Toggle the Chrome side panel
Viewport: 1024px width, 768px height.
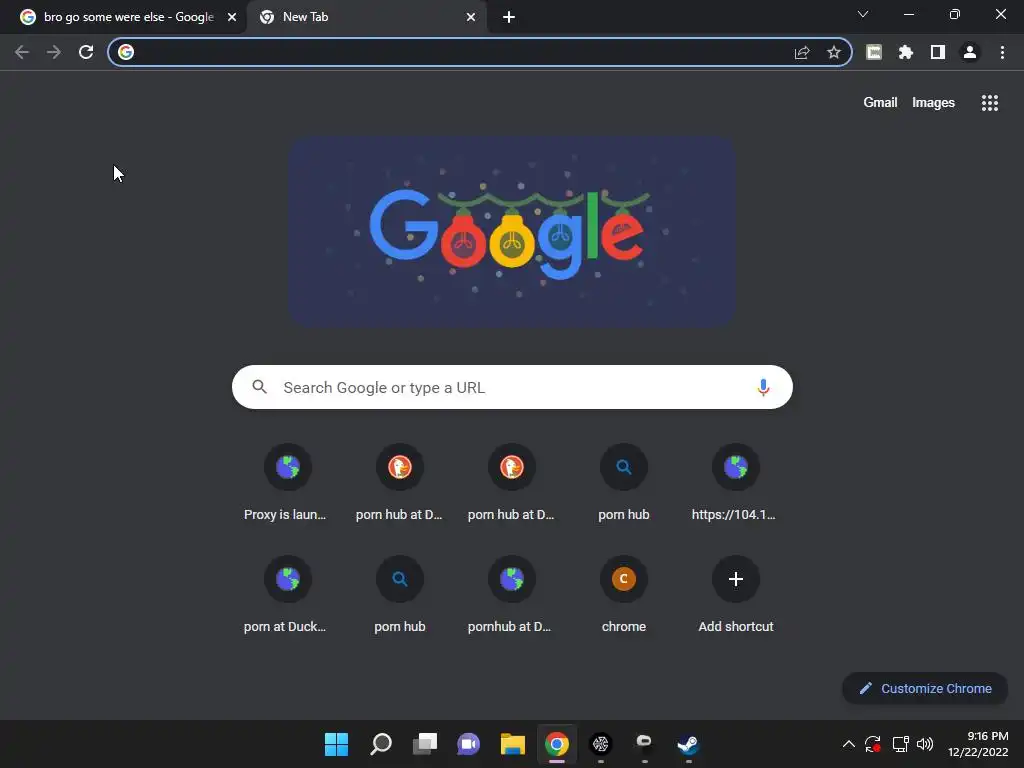938,52
